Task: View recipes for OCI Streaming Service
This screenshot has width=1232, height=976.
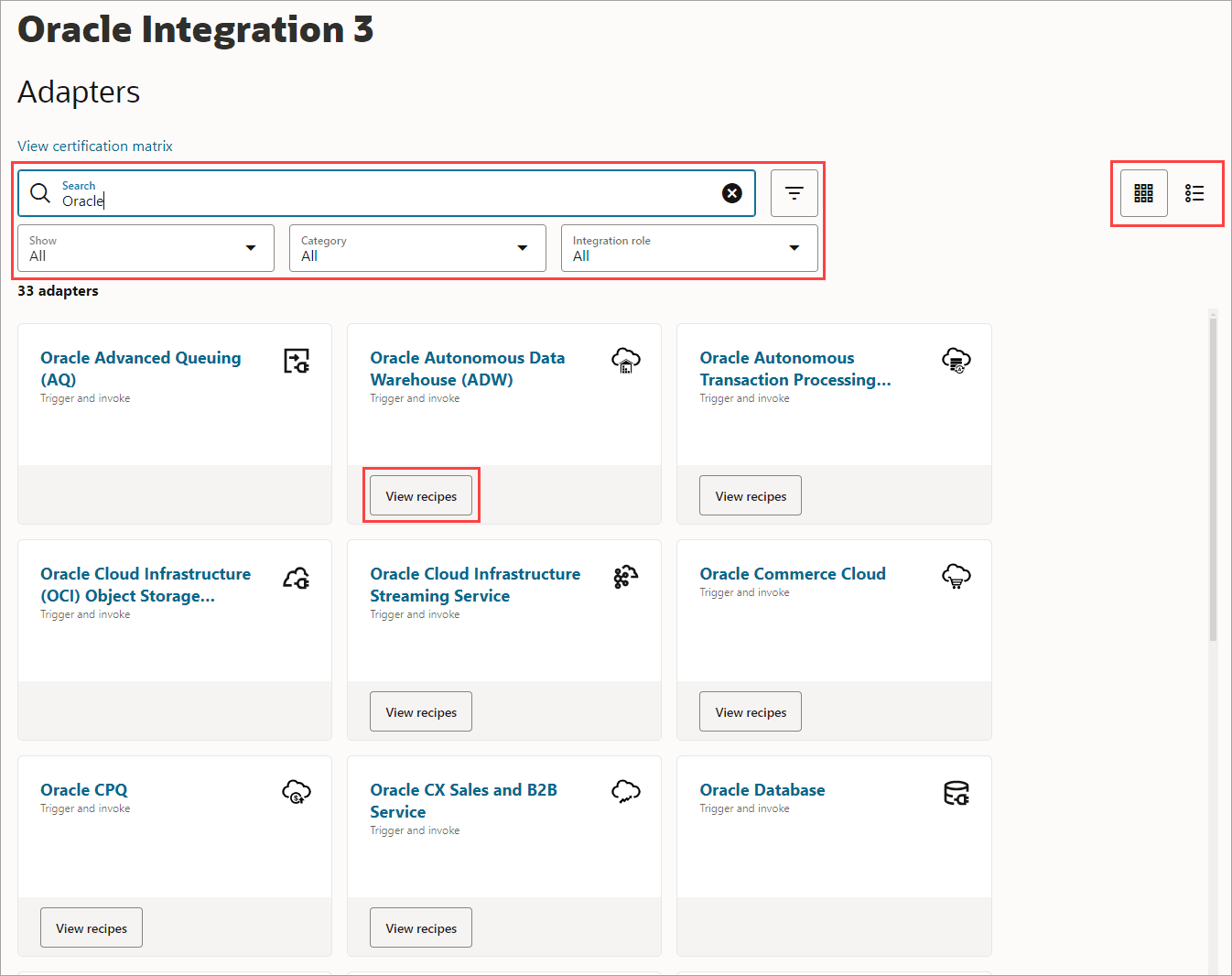Action: 421,712
